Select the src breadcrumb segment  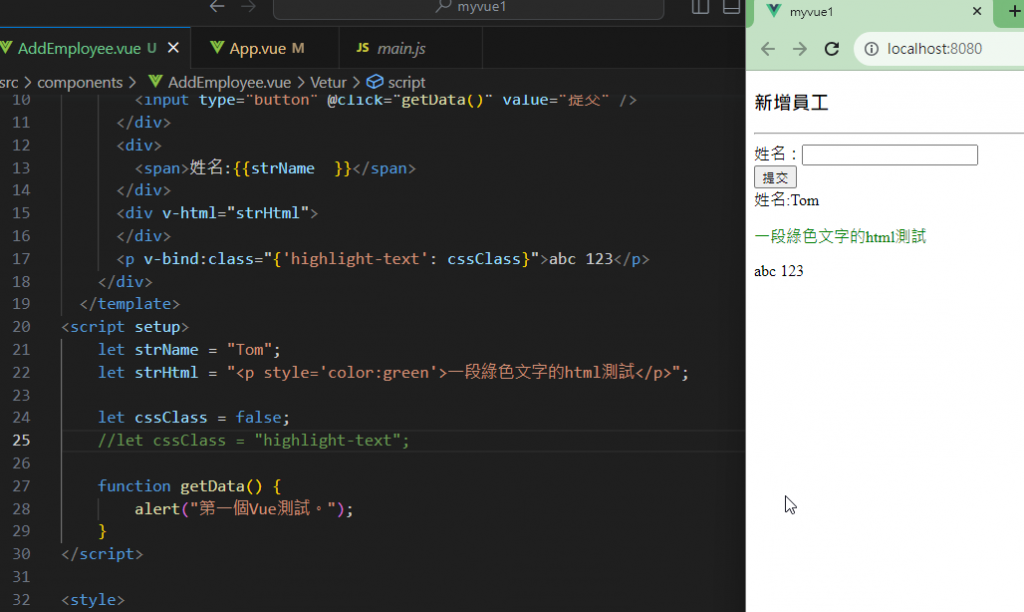(x=9, y=82)
